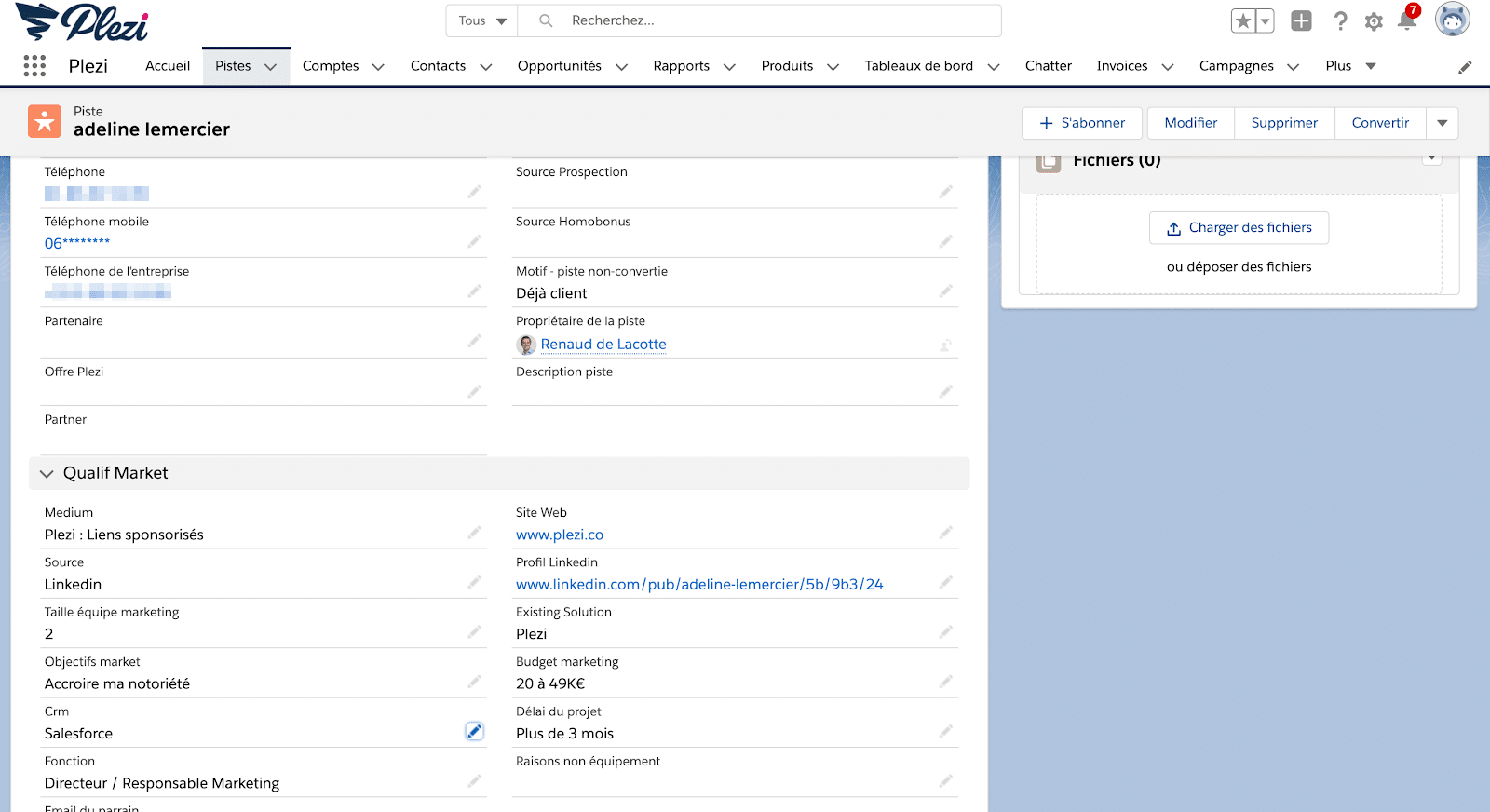The height and width of the screenshot is (812, 1490).
Task: Open the Setup gear icon
Action: [1374, 21]
